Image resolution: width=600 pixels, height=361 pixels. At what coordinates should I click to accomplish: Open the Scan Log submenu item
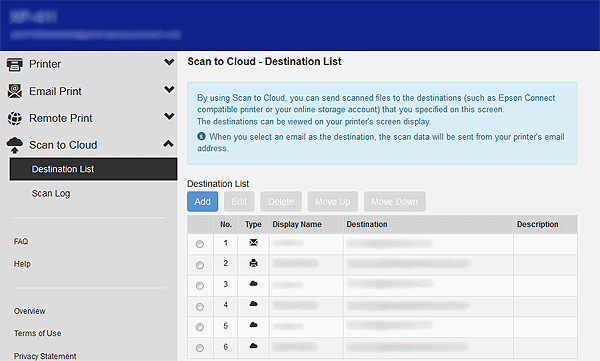click(x=51, y=193)
